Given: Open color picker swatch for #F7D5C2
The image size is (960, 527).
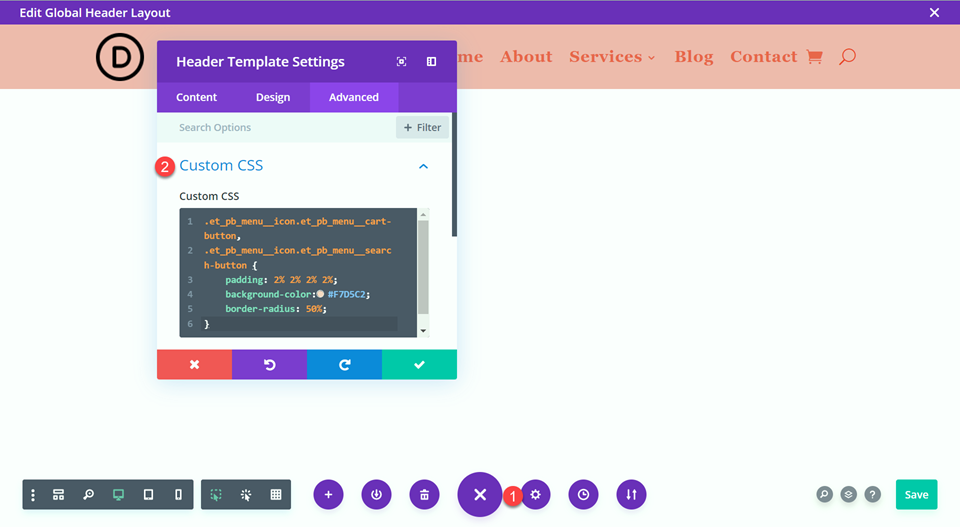Looking at the screenshot, I should [x=320, y=294].
